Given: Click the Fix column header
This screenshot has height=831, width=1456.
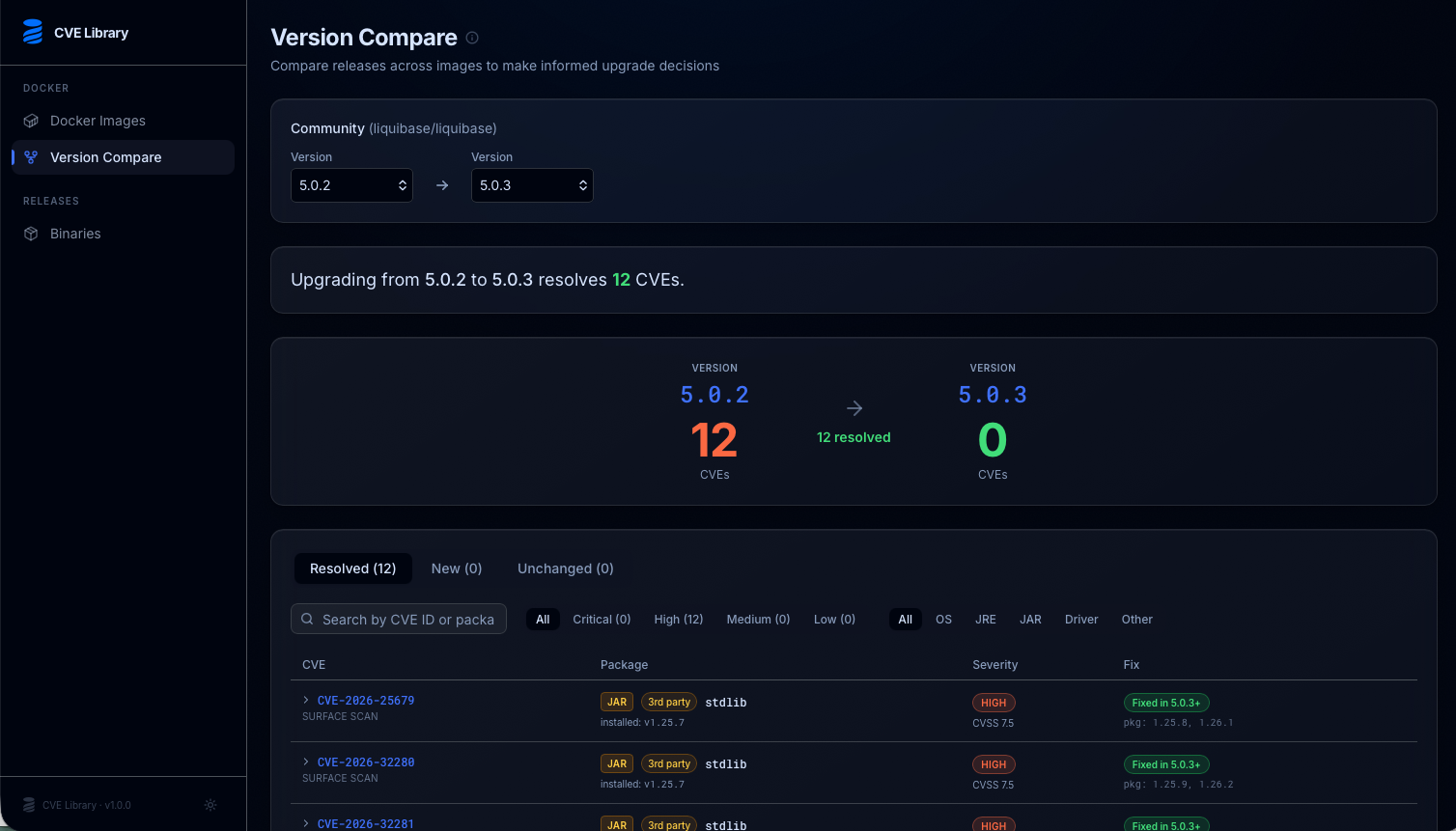Looking at the screenshot, I should [1132, 665].
